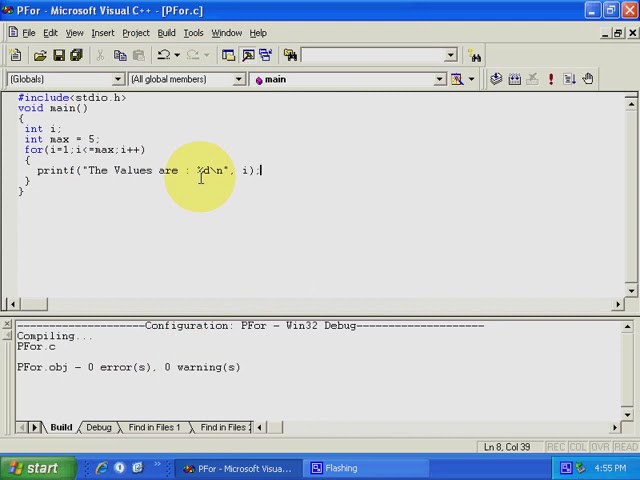Viewport: 640px width, 480px height.
Task: Click the Save All toolbar icon
Action: pyautogui.click(x=76, y=55)
